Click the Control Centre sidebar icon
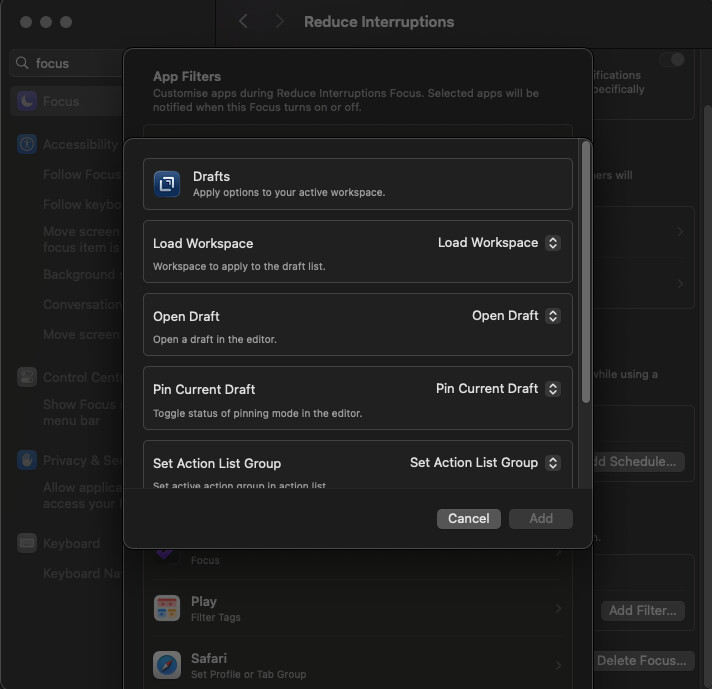 pos(27,378)
